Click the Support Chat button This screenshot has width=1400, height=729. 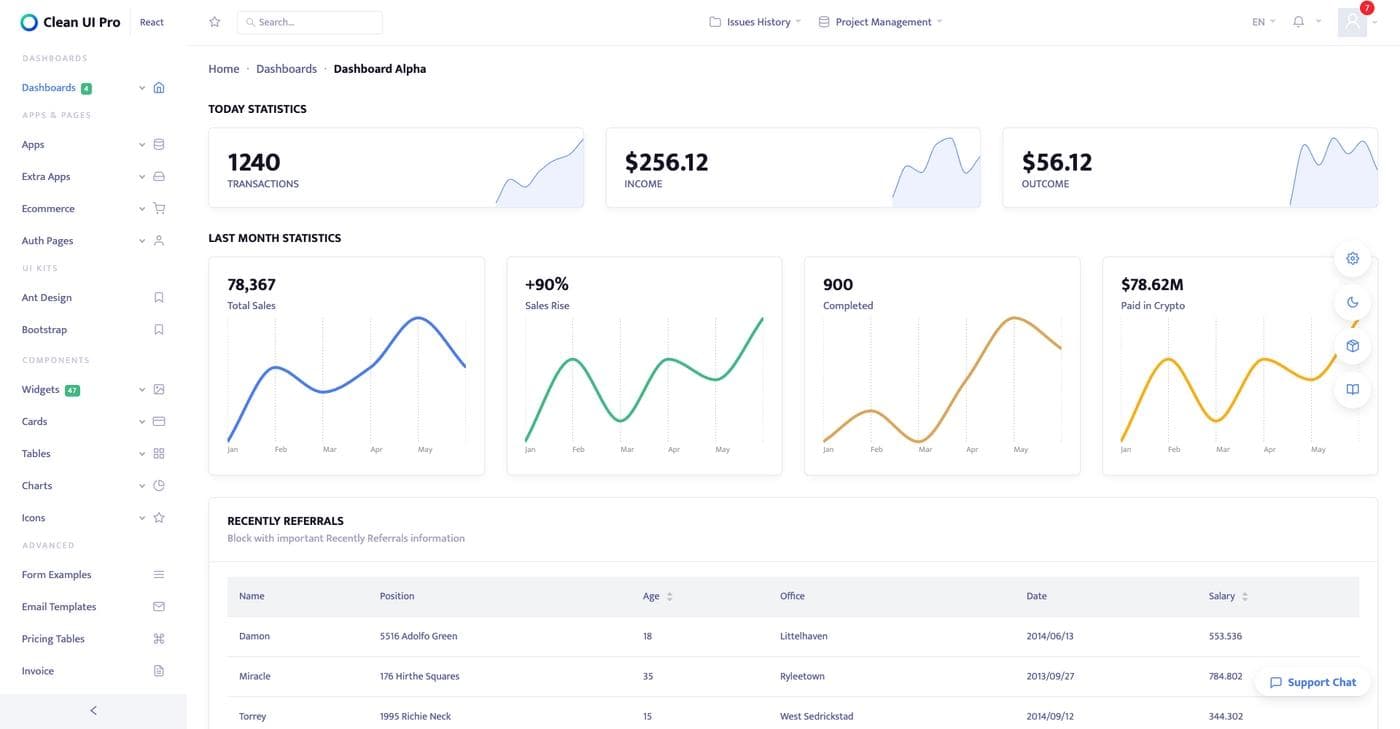[x=1312, y=682]
